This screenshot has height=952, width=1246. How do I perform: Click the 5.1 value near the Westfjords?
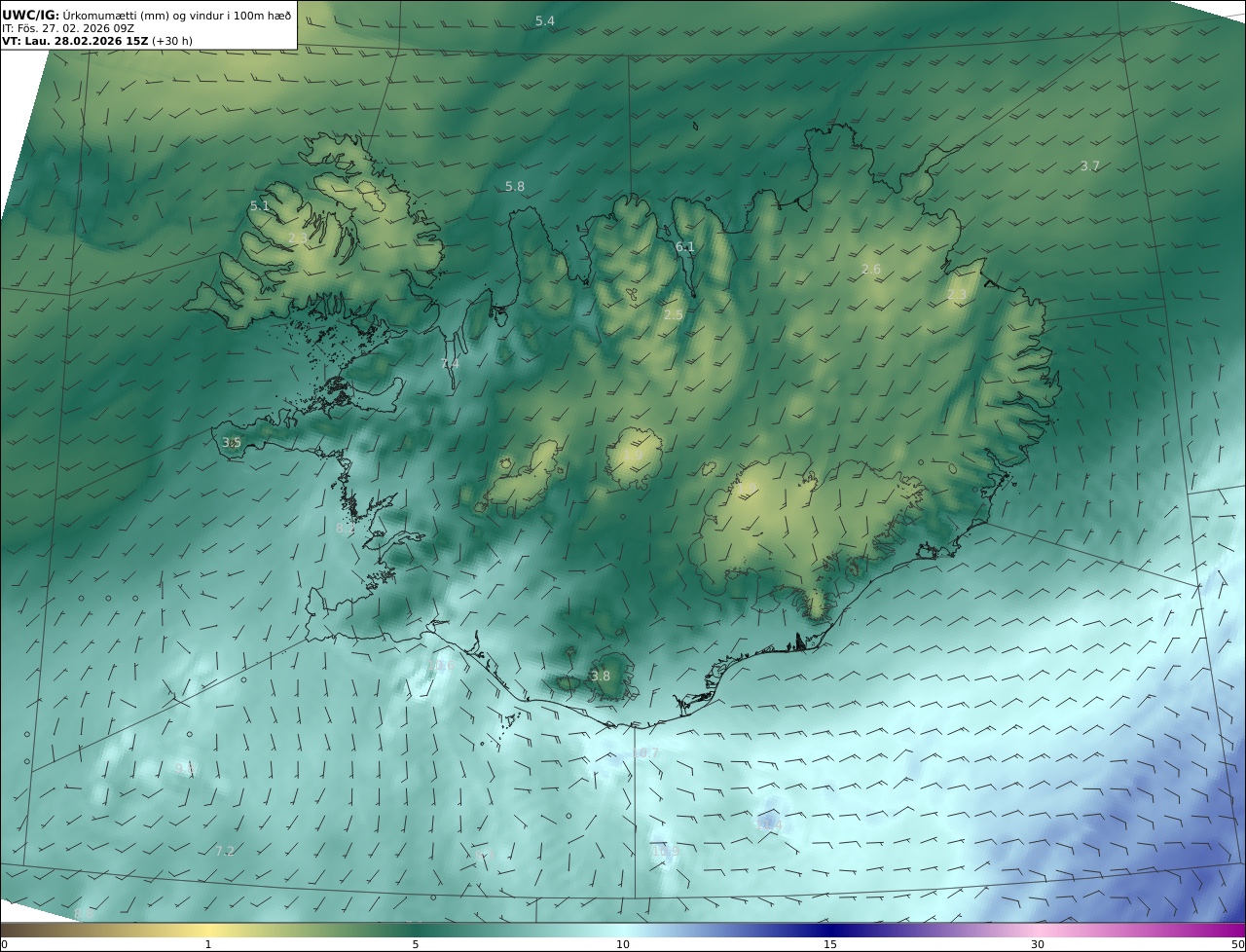coord(259,206)
